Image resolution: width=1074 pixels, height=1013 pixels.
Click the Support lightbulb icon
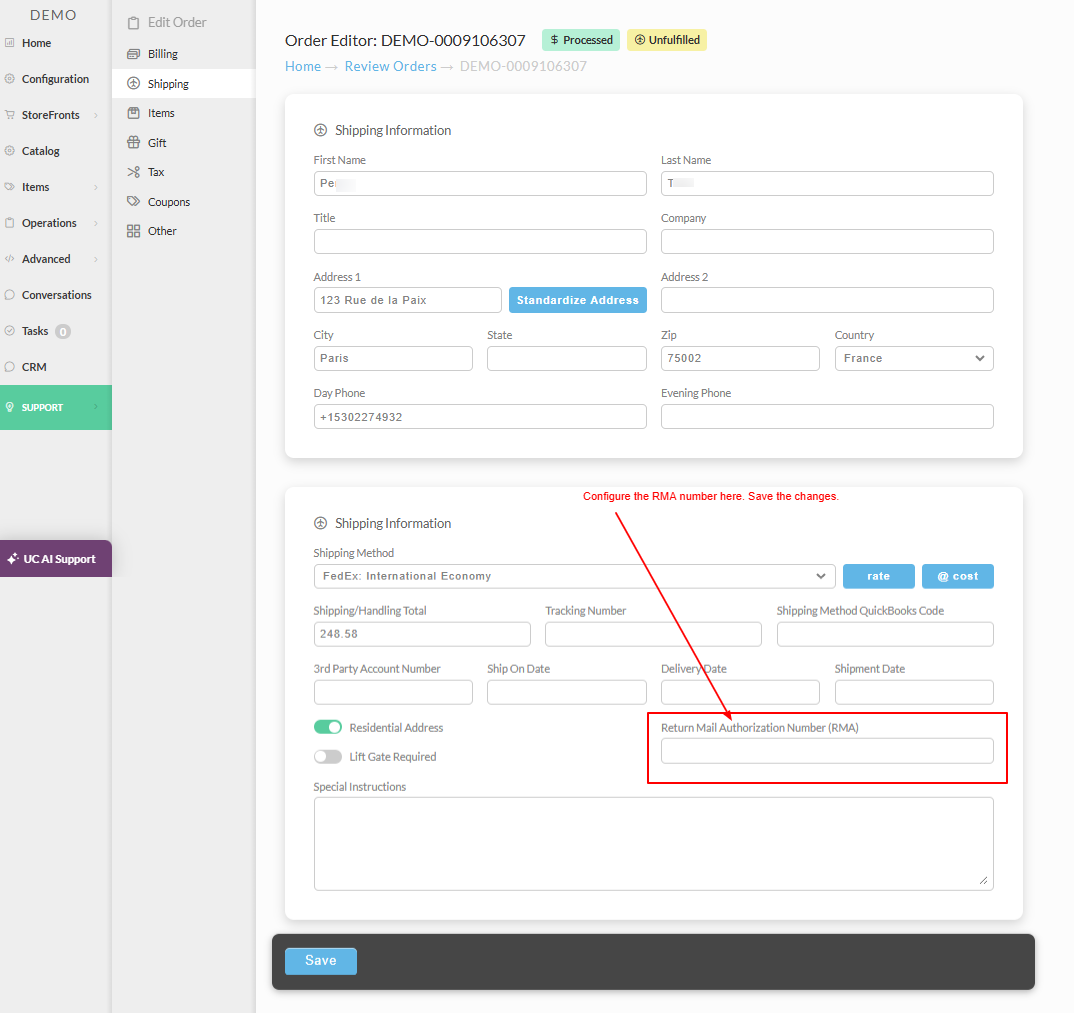[x=10, y=407]
